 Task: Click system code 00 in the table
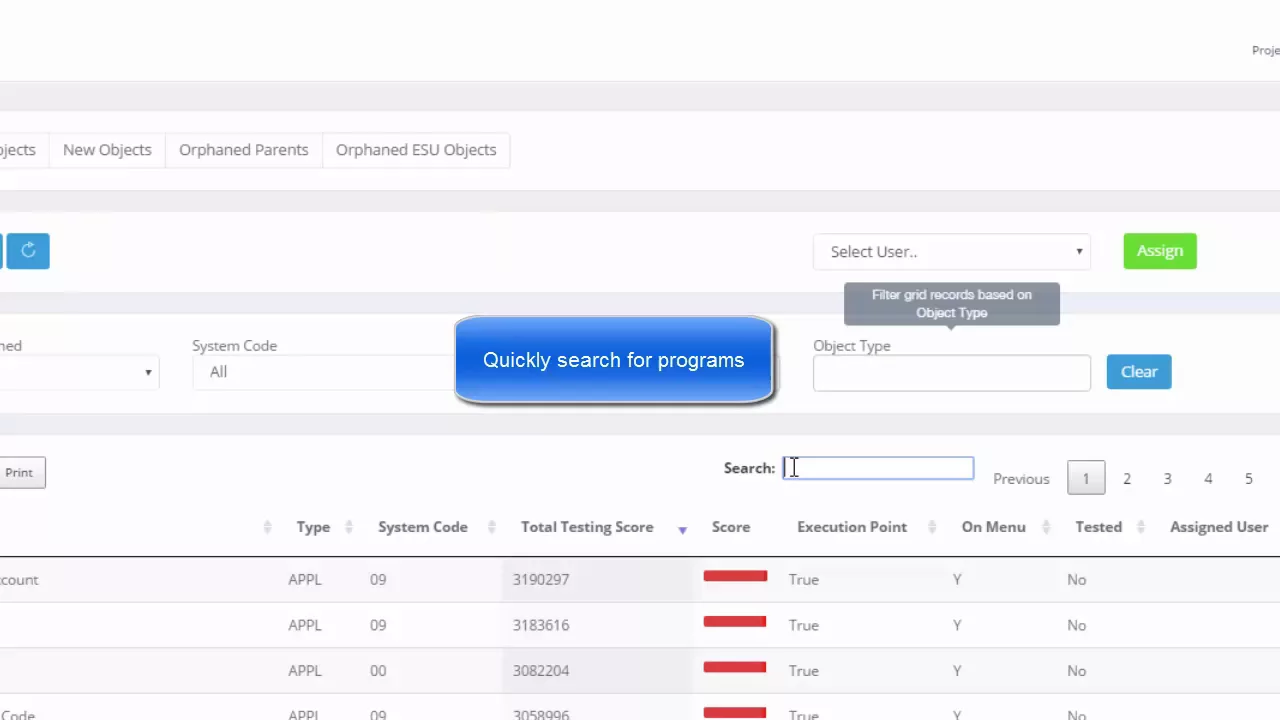pos(378,671)
